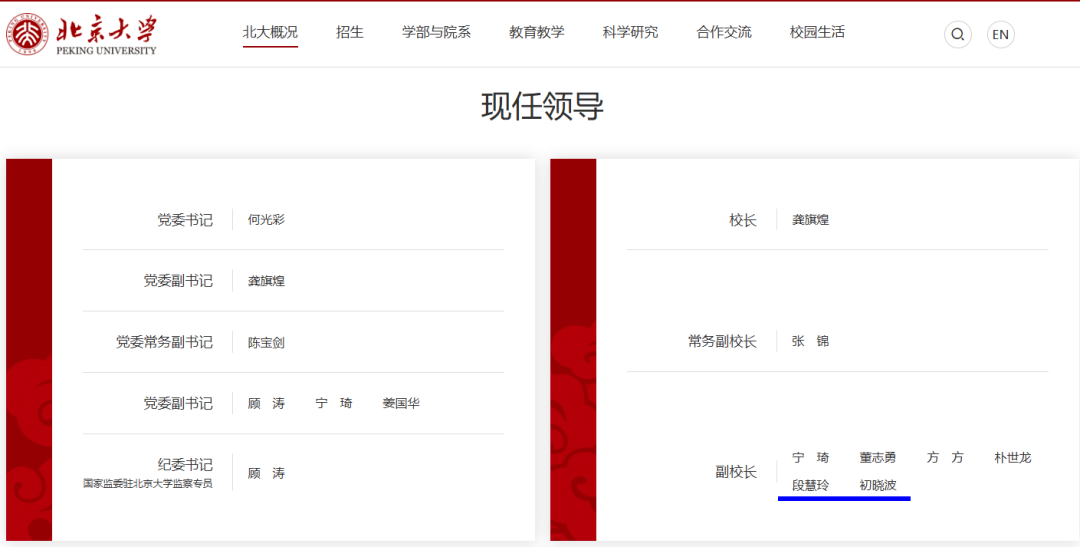Click the name 何光彩 beside 党委书记
Image resolution: width=1080 pixels, height=547 pixels.
pos(266,219)
